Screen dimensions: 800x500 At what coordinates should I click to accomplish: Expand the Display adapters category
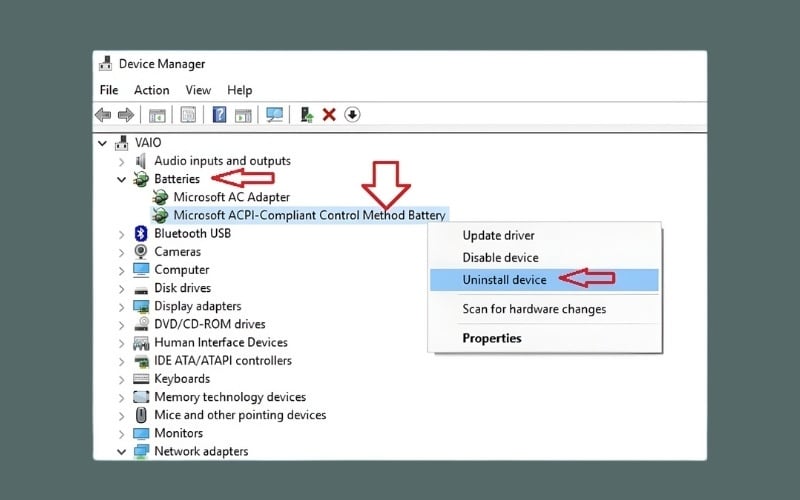pyautogui.click(x=122, y=306)
